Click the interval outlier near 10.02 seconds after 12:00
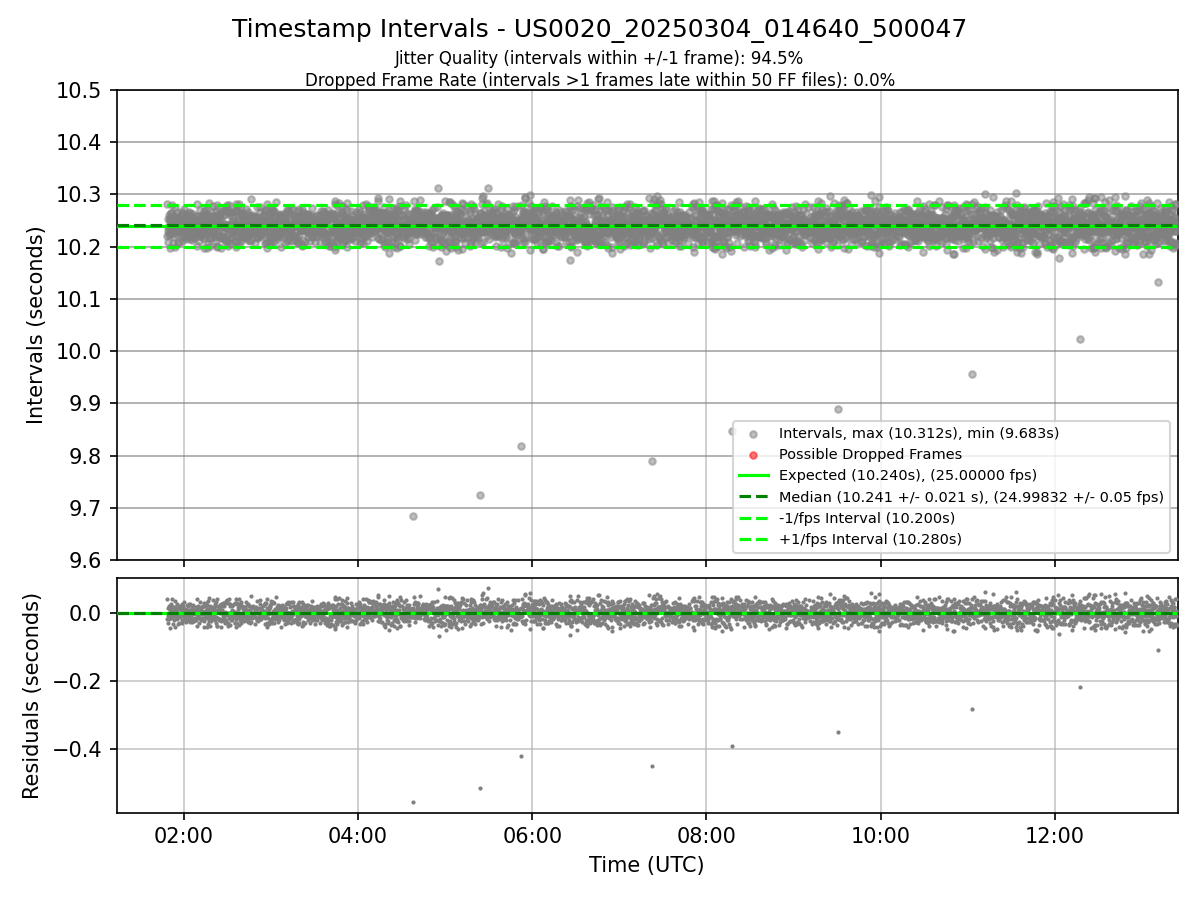This screenshot has height=900, width=1200. pos(1080,339)
